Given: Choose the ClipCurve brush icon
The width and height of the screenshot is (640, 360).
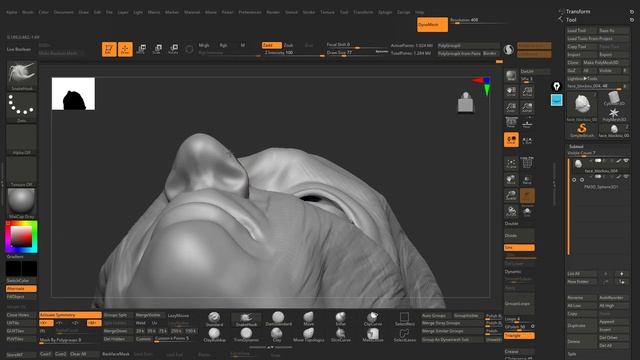Looking at the screenshot, I should pos(373,319).
